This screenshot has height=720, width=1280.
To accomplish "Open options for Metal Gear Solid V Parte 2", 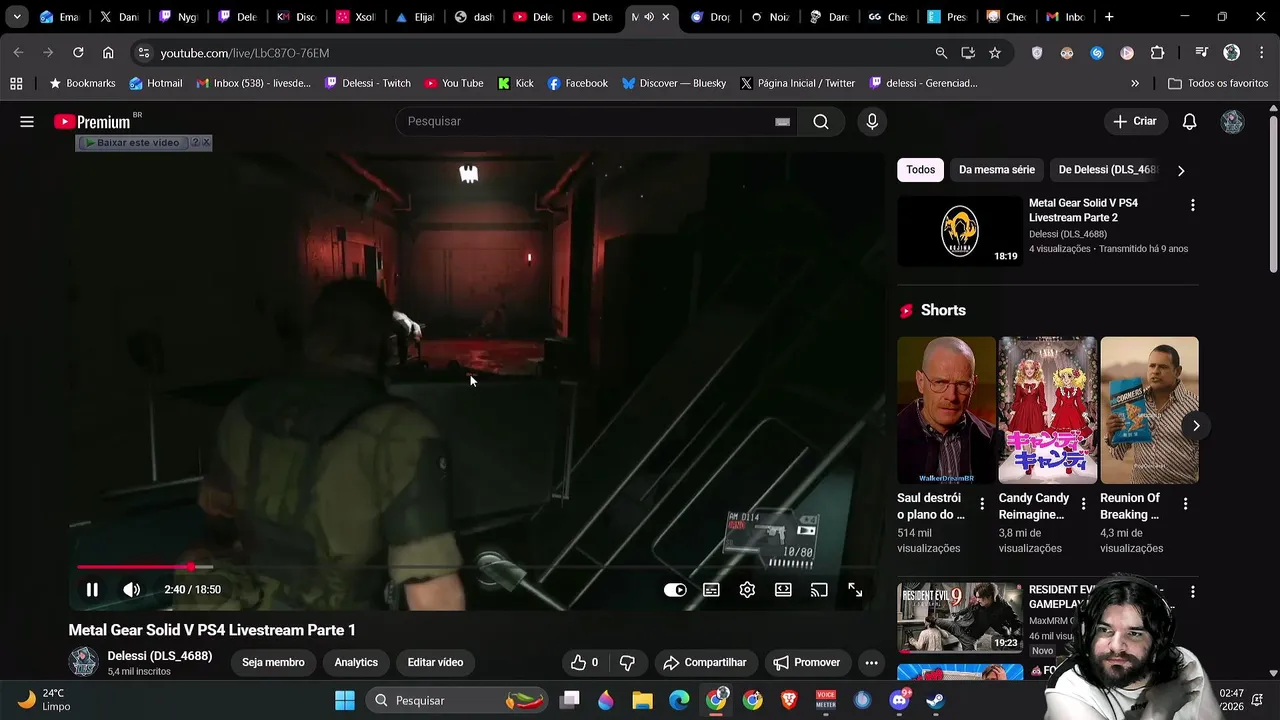I will point(1192,205).
